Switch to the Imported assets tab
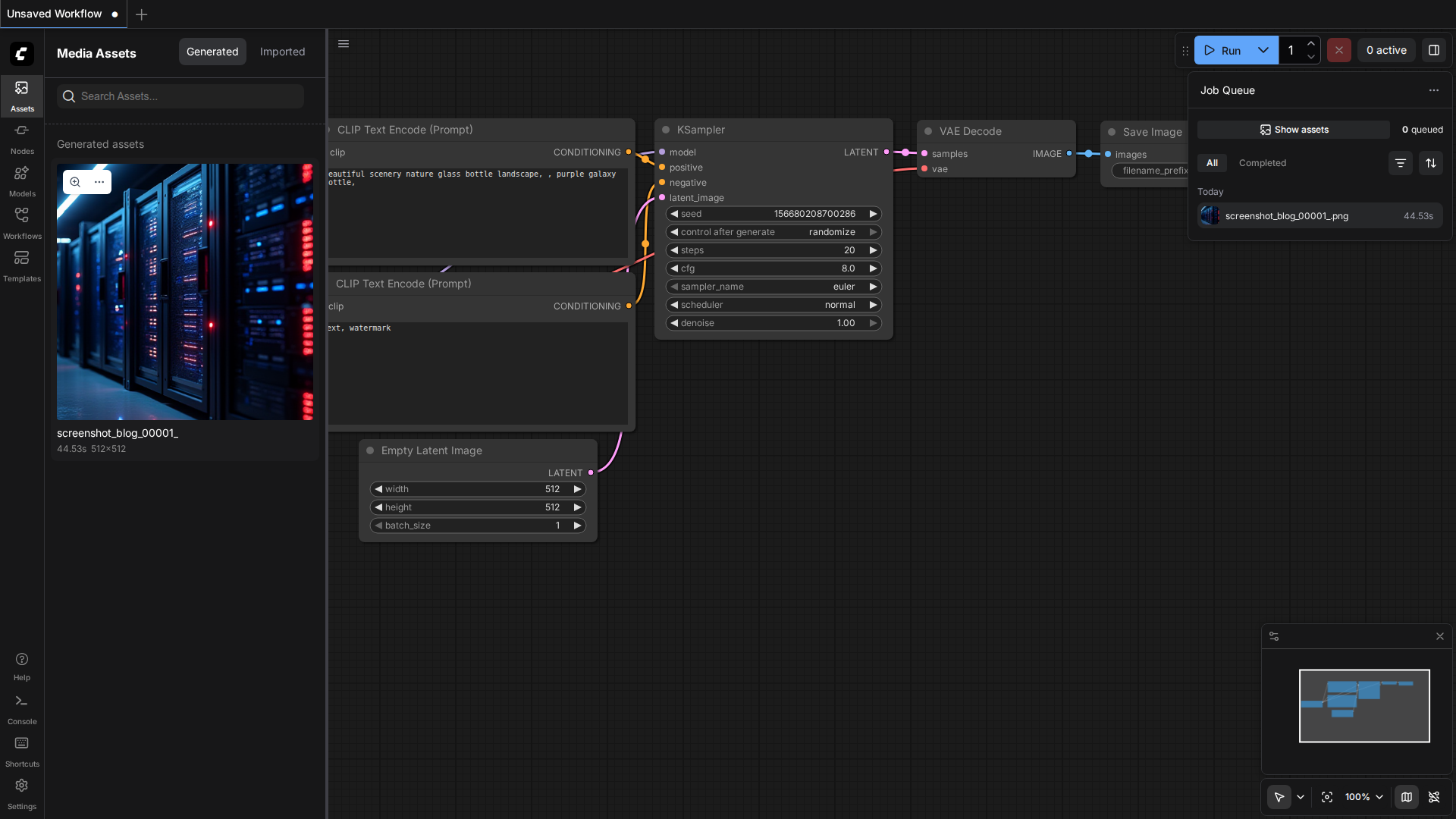Viewport: 1456px width, 819px height. coord(282,52)
